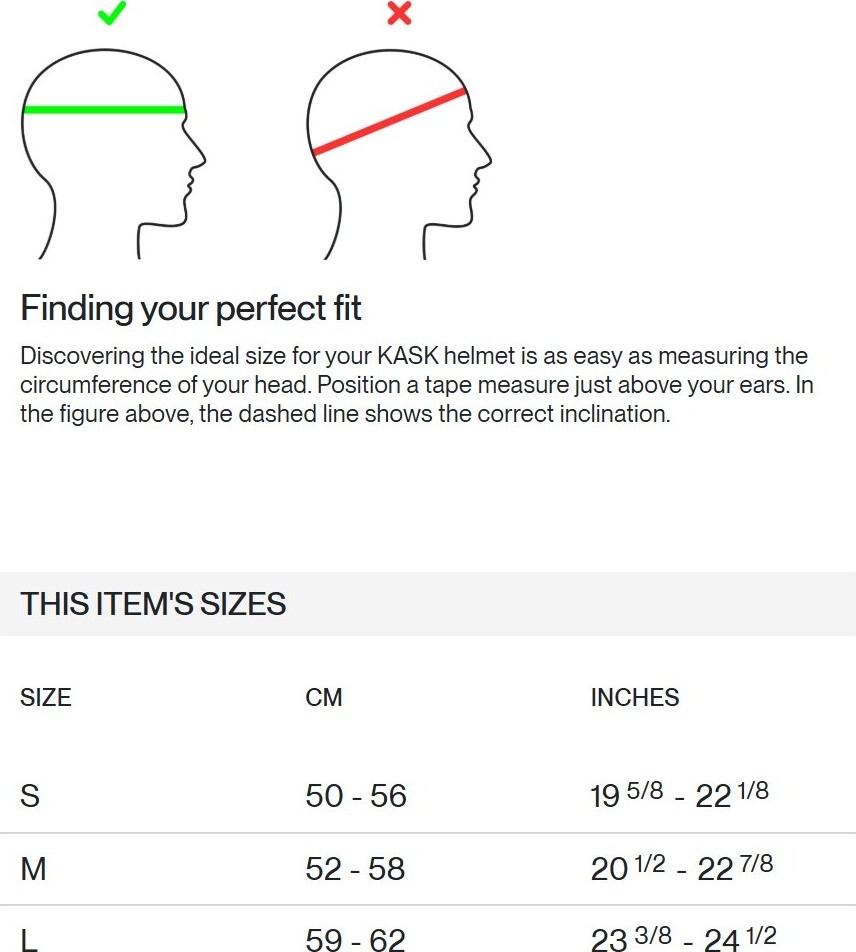
Task: Select the M size row
Action: click(x=428, y=869)
